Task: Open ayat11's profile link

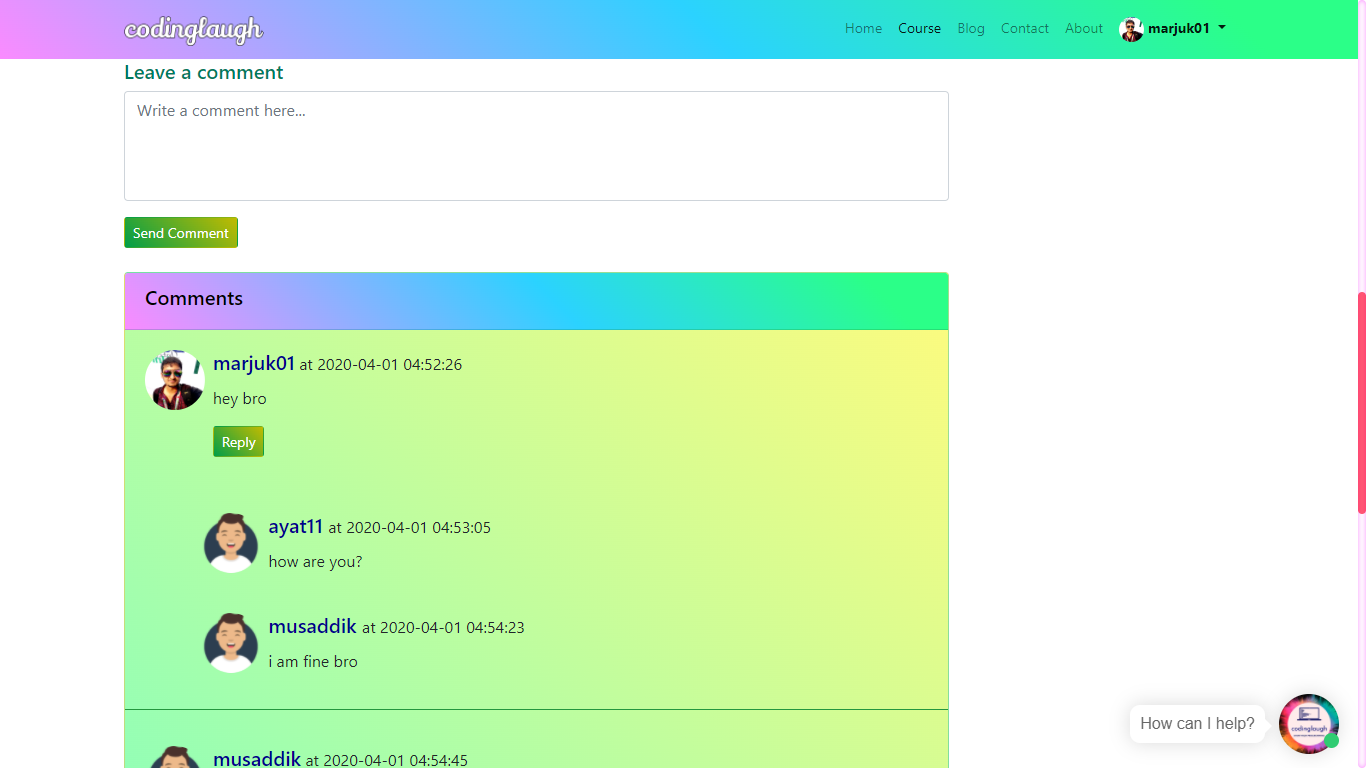Action: tap(296, 526)
